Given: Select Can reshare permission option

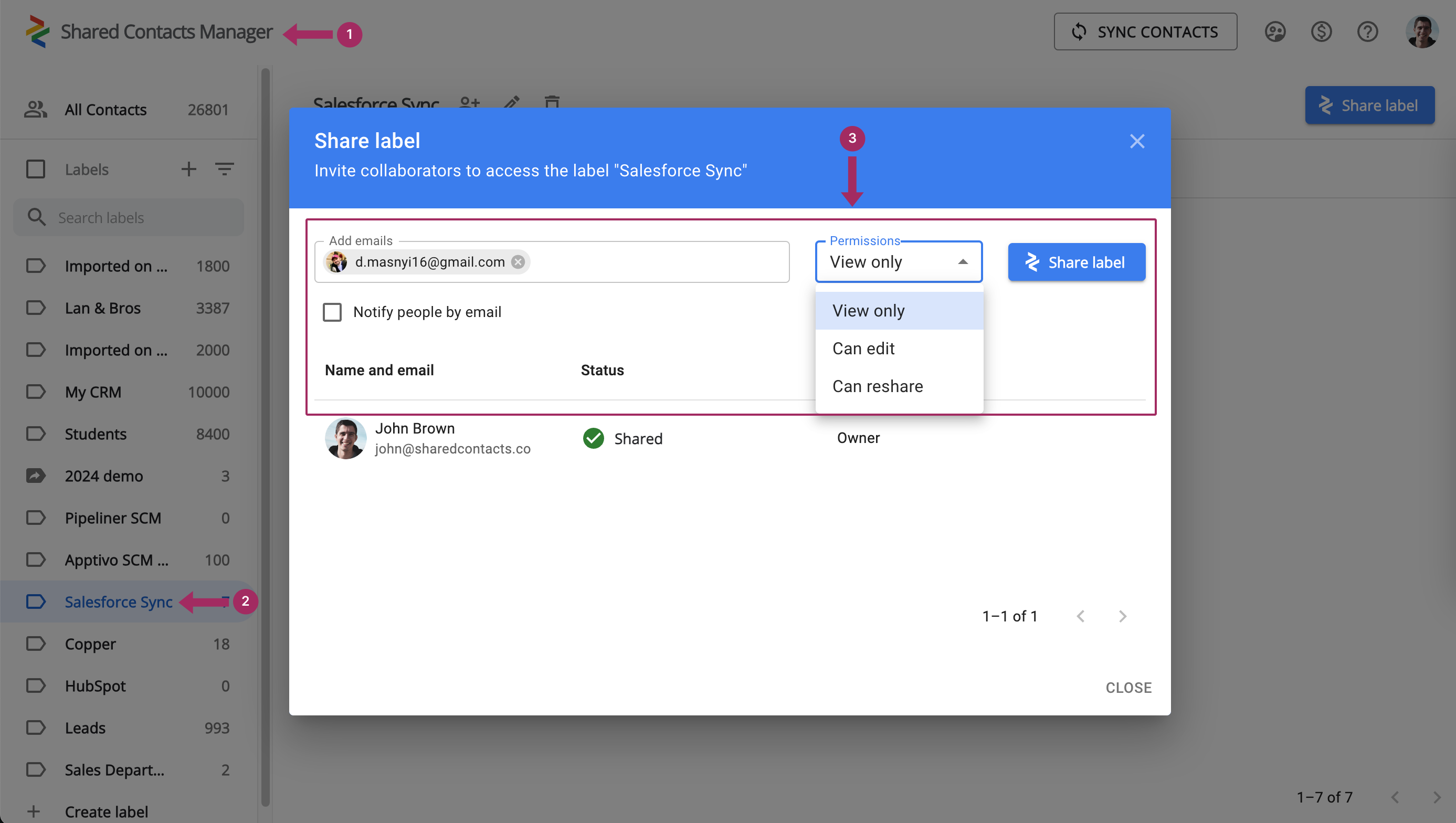Looking at the screenshot, I should [899, 386].
